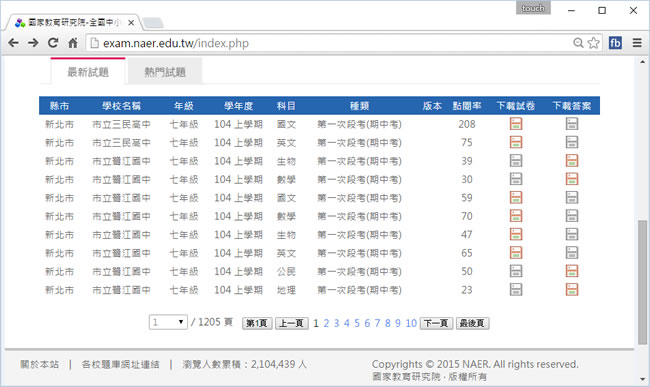The image size is (650, 387).
Task: Open the Chrome hamburger menu
Action: coord(637,43)
